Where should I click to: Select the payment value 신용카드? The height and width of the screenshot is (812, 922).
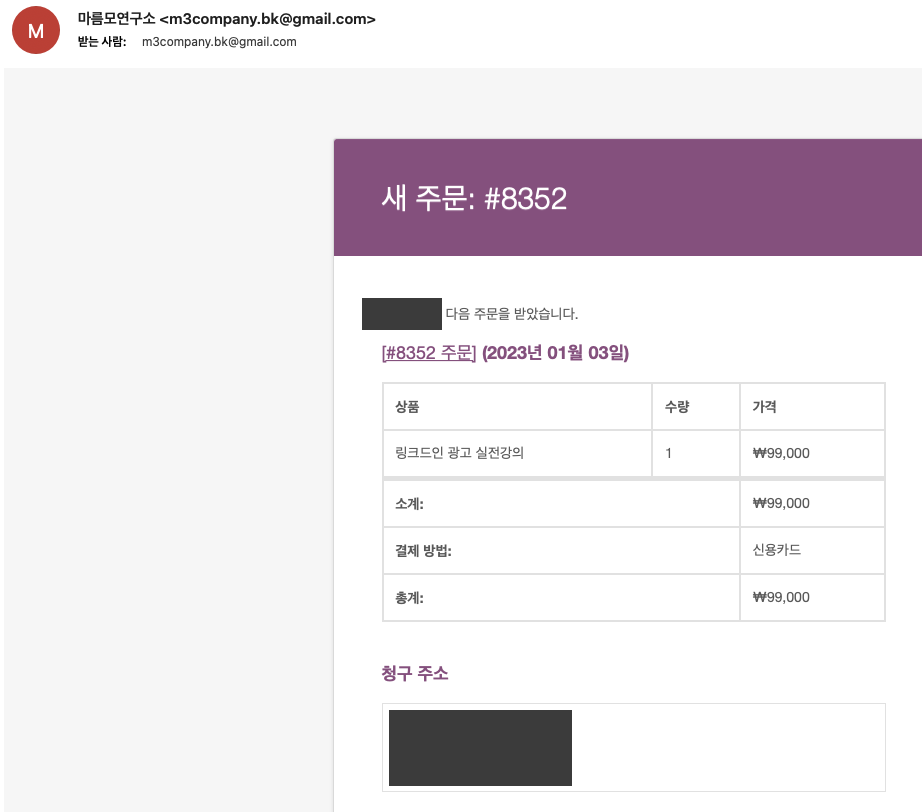[777, 550]
